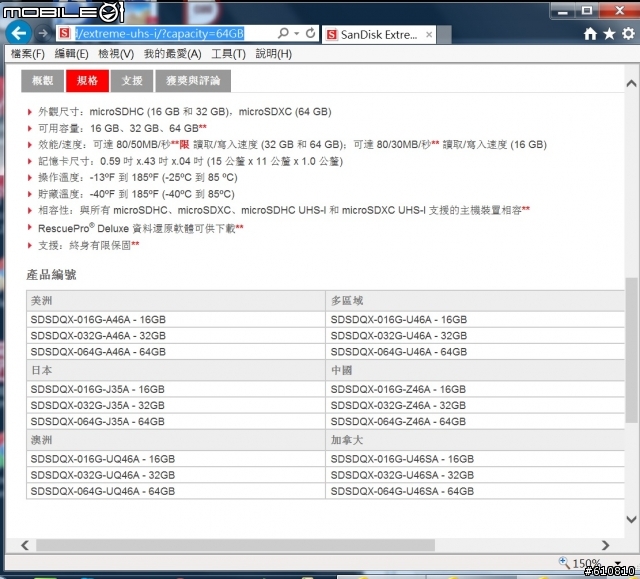Click the 操作溫度 specification line
This screenshot has height=579, width=640.
tap(138, 177)
